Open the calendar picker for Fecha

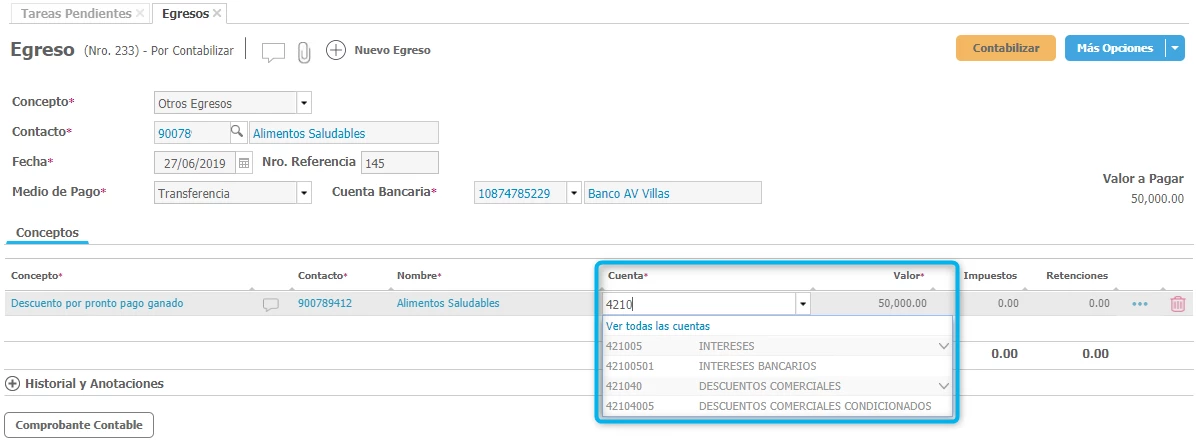coord(243,163)
